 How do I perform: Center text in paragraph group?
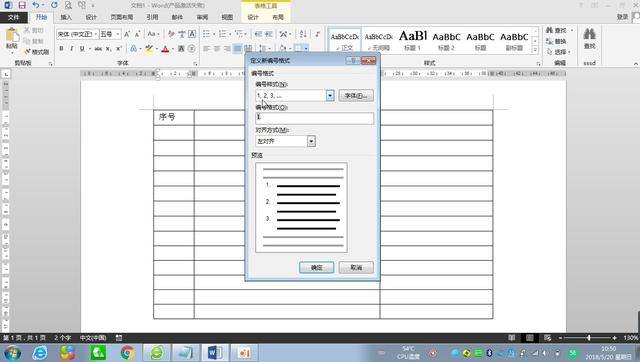point(217,49)
